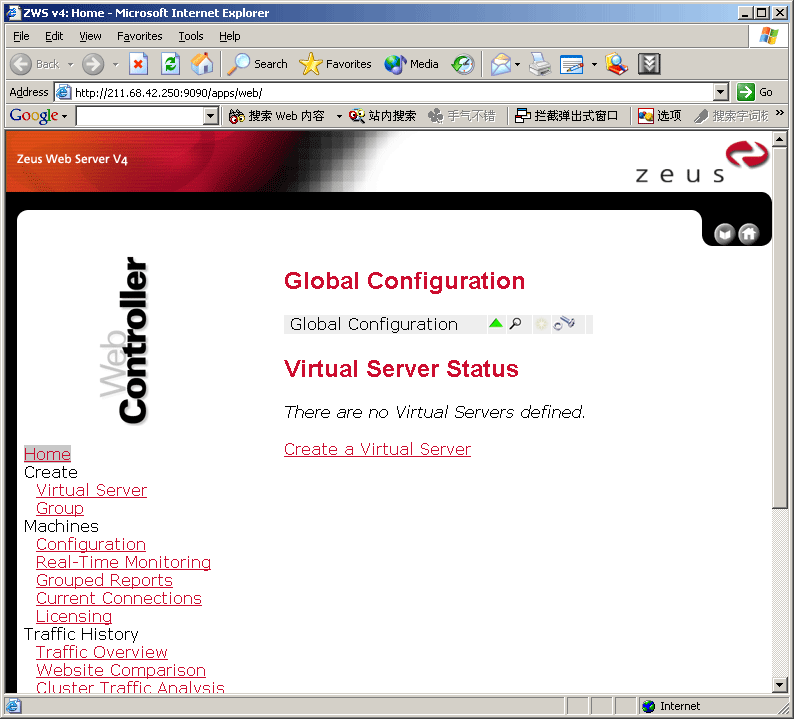The image size is (794, 719).
Task: Open the Configuration link under Machines
Action: [91, 544]
